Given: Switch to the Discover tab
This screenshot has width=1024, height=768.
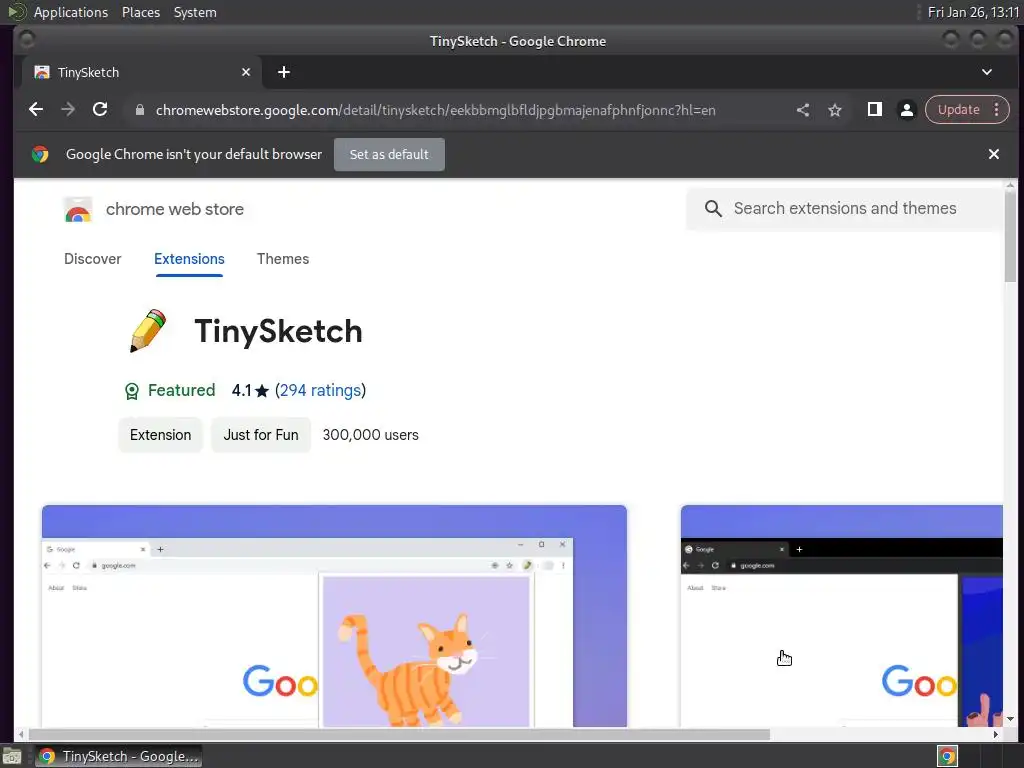Looking at the screenshot, I should tap(93, 259).
